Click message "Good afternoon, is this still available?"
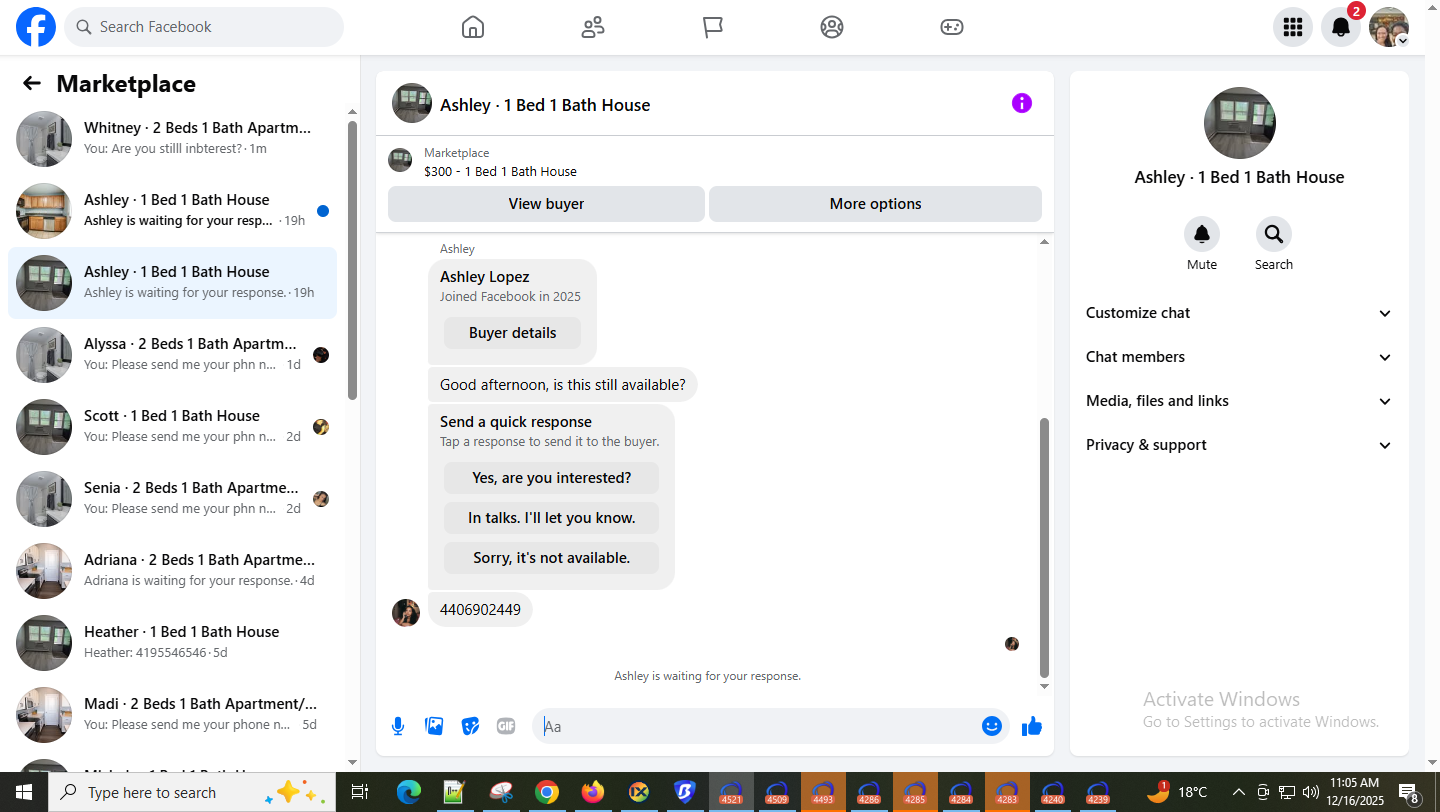 (x=563, y=384)
